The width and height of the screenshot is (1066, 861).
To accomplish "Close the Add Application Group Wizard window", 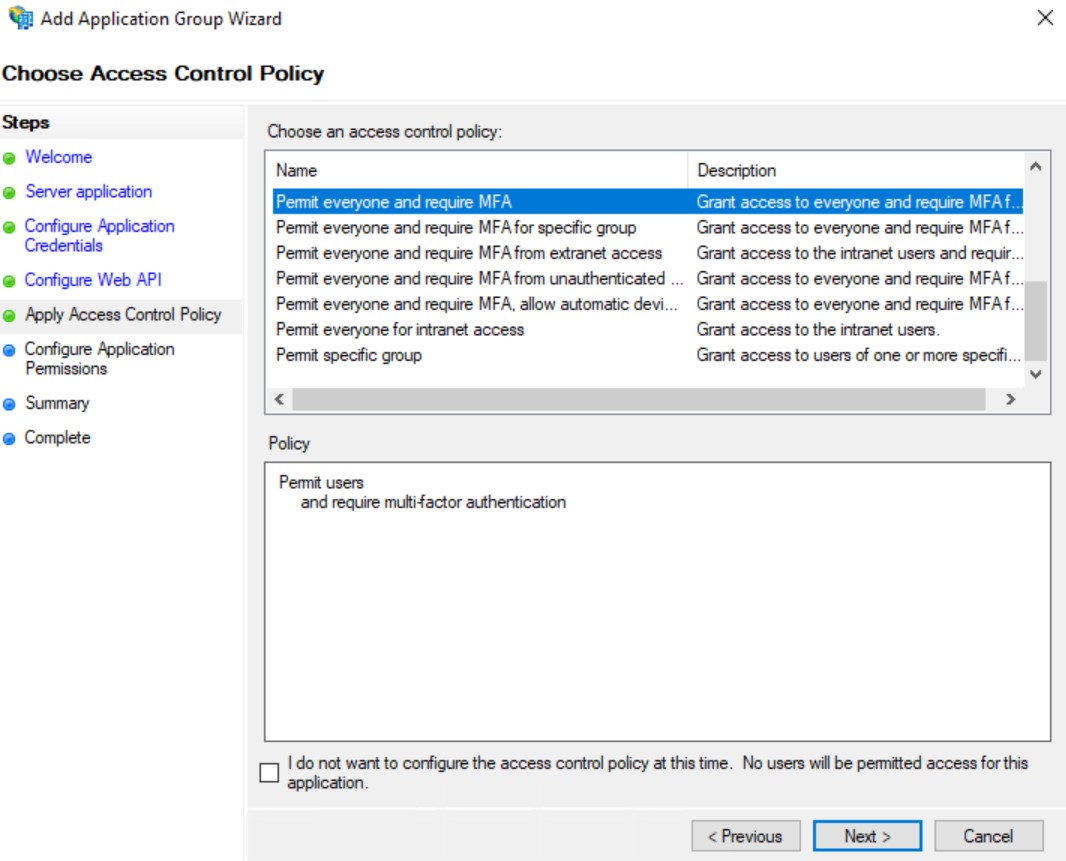I will (x=1045, y=18).
